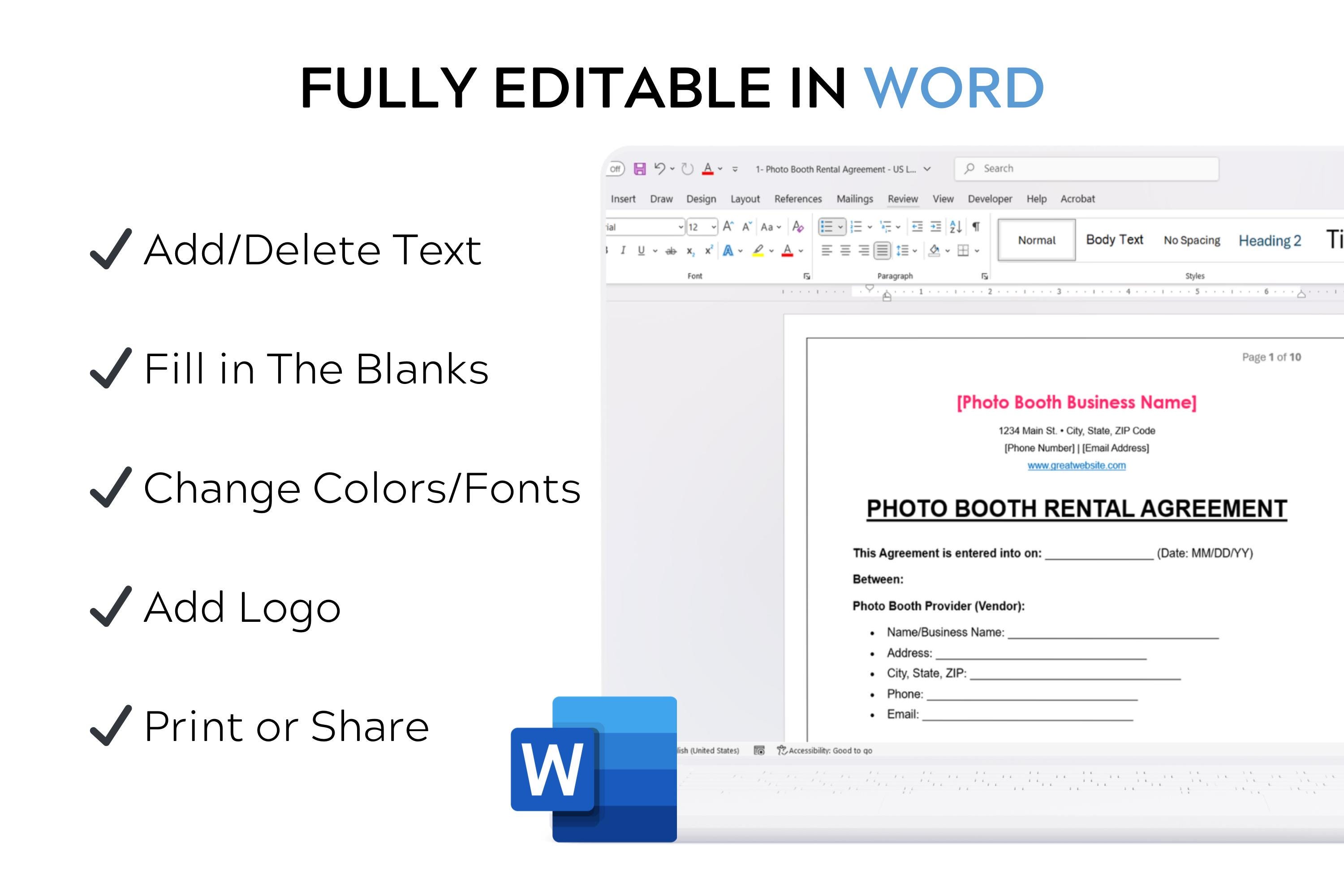Screen dimensions: 1344x896
Task: Open the www.greatwebsite.com link
Action: click(1077, 465)
